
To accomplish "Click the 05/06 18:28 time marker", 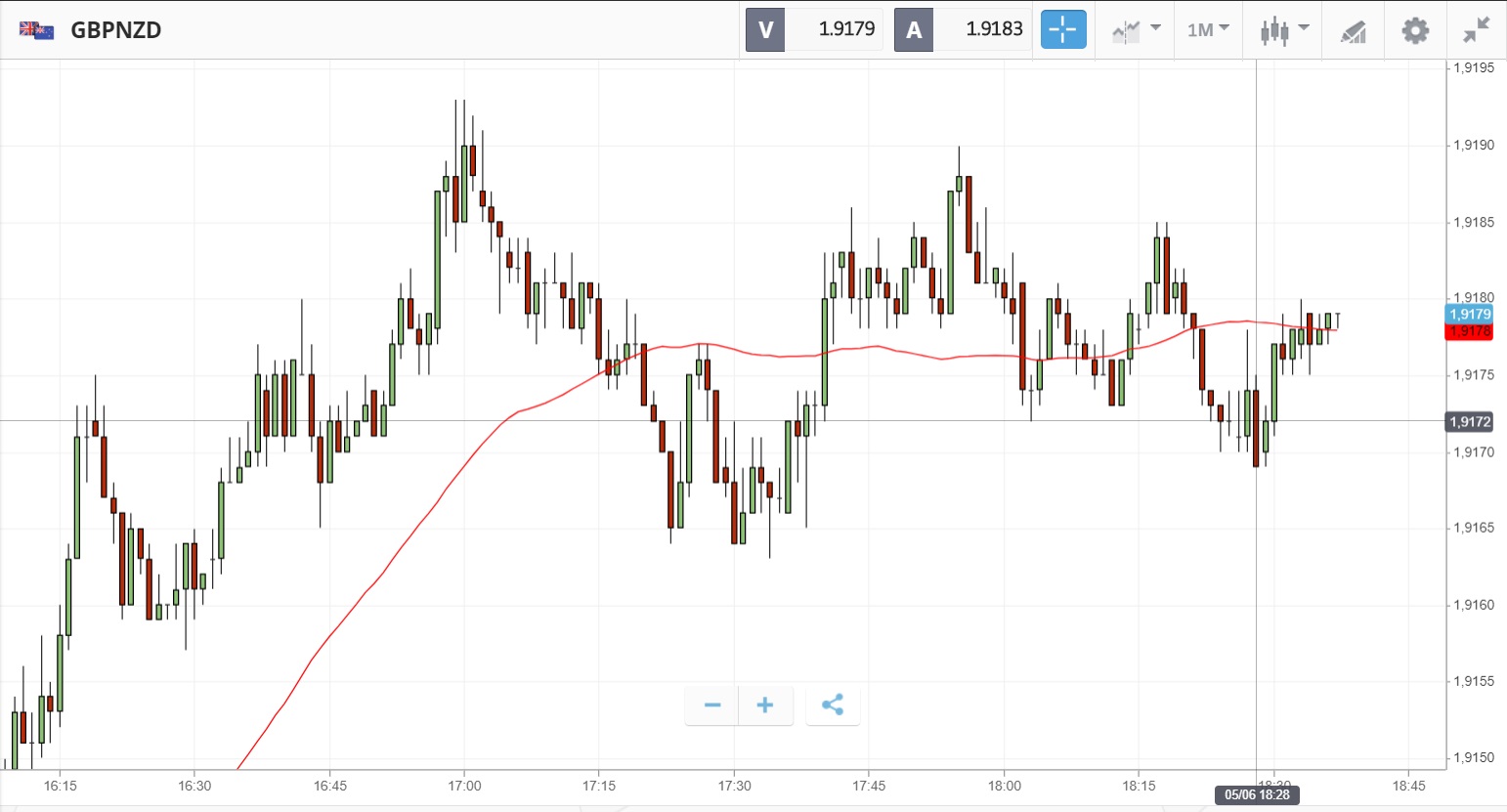I will [1257, 794].
